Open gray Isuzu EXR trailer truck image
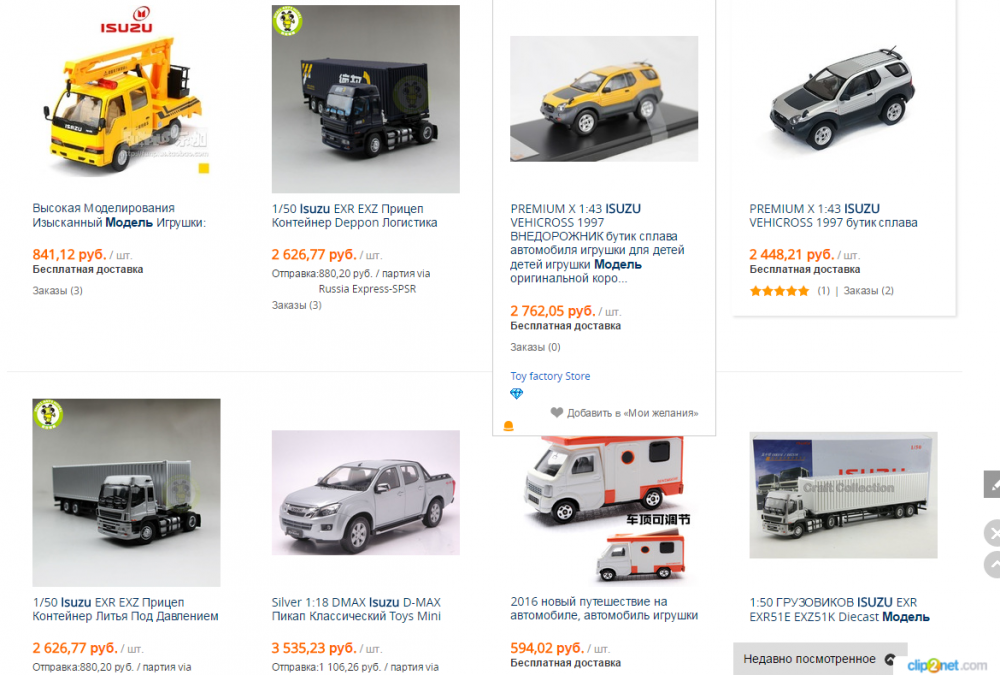The width and height of the screenshot is (1000, 675). 126,493
